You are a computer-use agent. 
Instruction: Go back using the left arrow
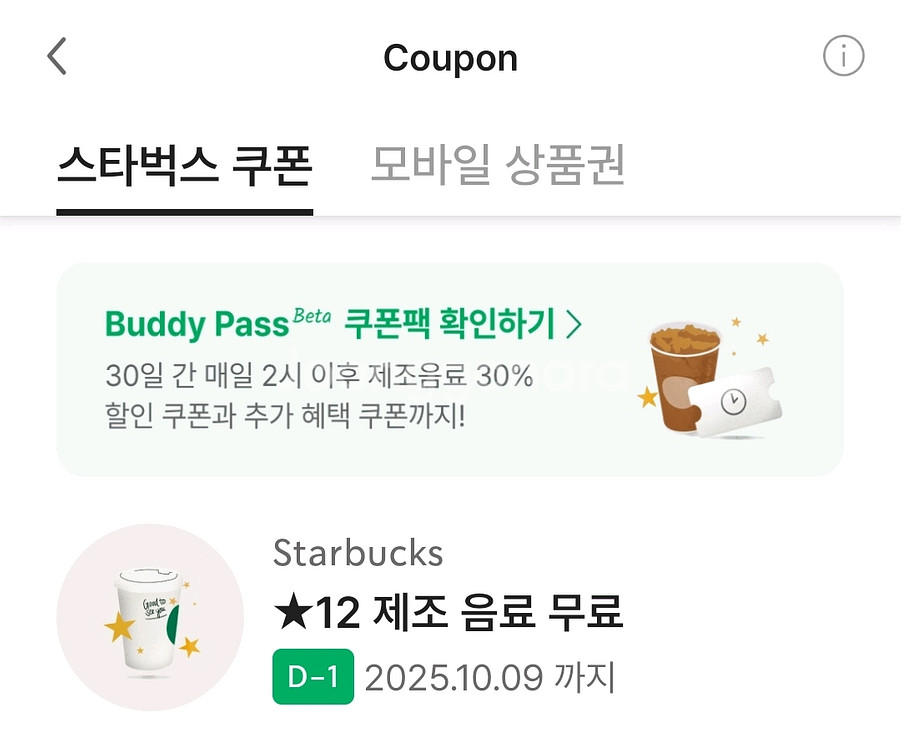[x=57, y=57]
